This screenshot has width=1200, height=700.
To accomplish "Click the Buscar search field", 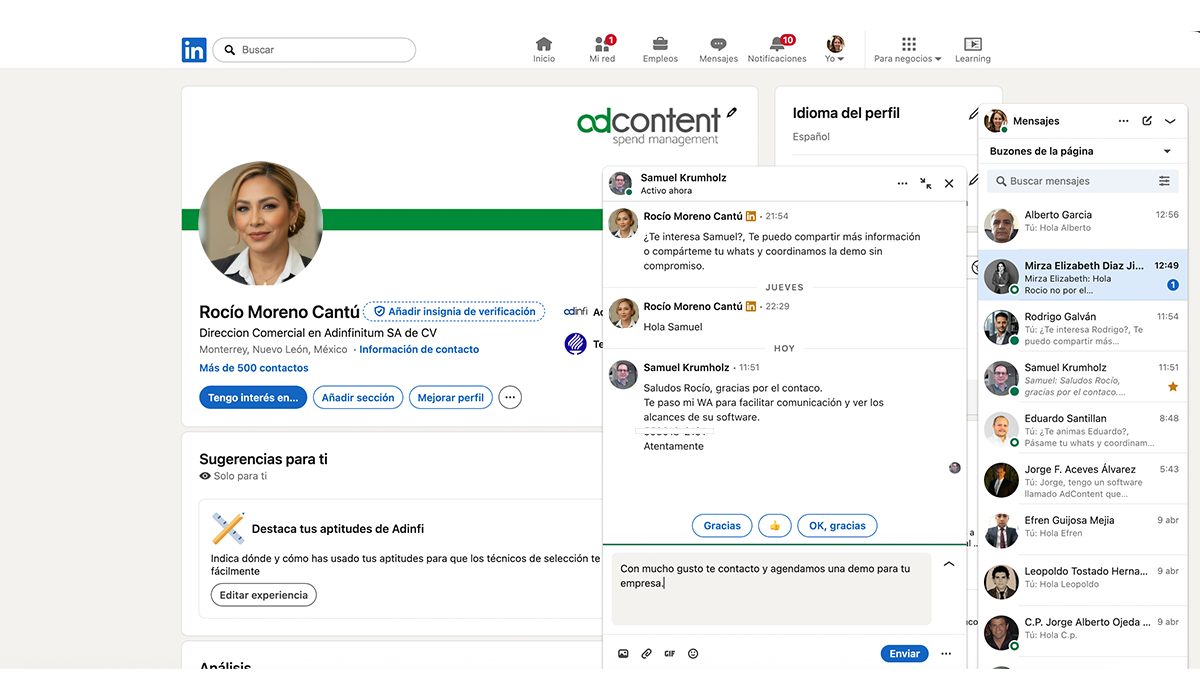I will click(314, 50).
